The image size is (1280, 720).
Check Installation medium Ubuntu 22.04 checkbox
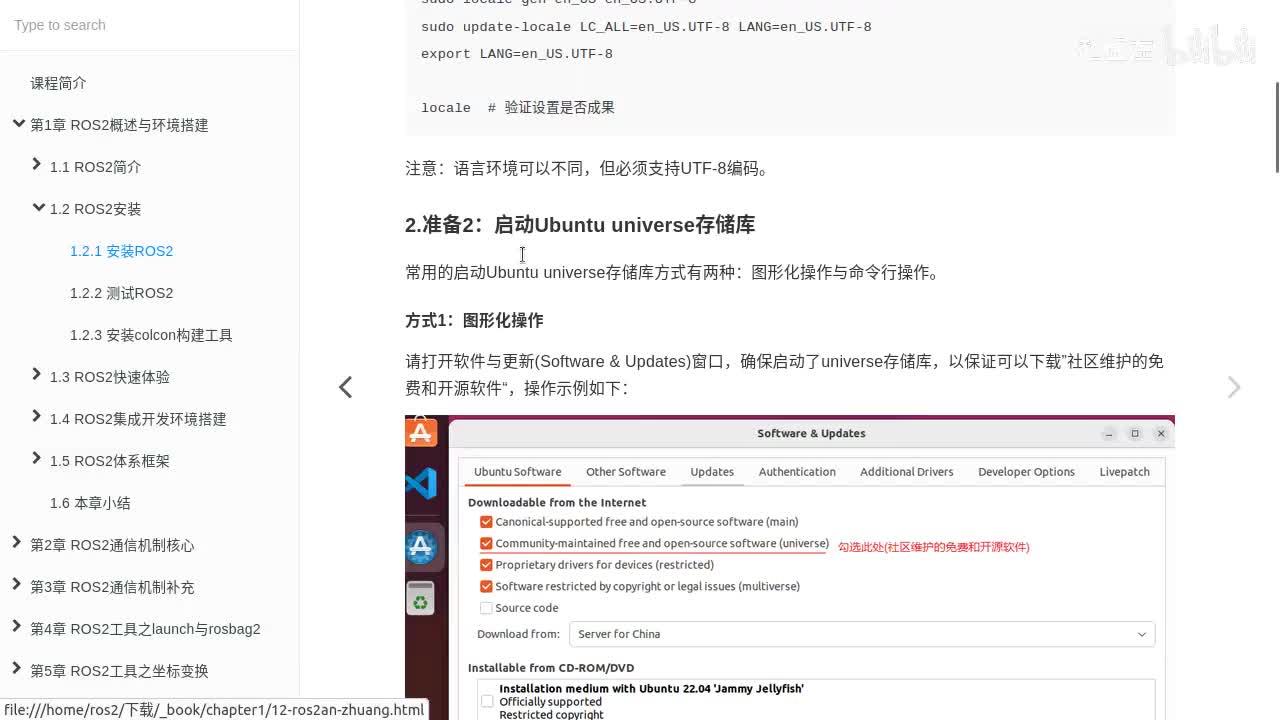click(x=487, y=701)
